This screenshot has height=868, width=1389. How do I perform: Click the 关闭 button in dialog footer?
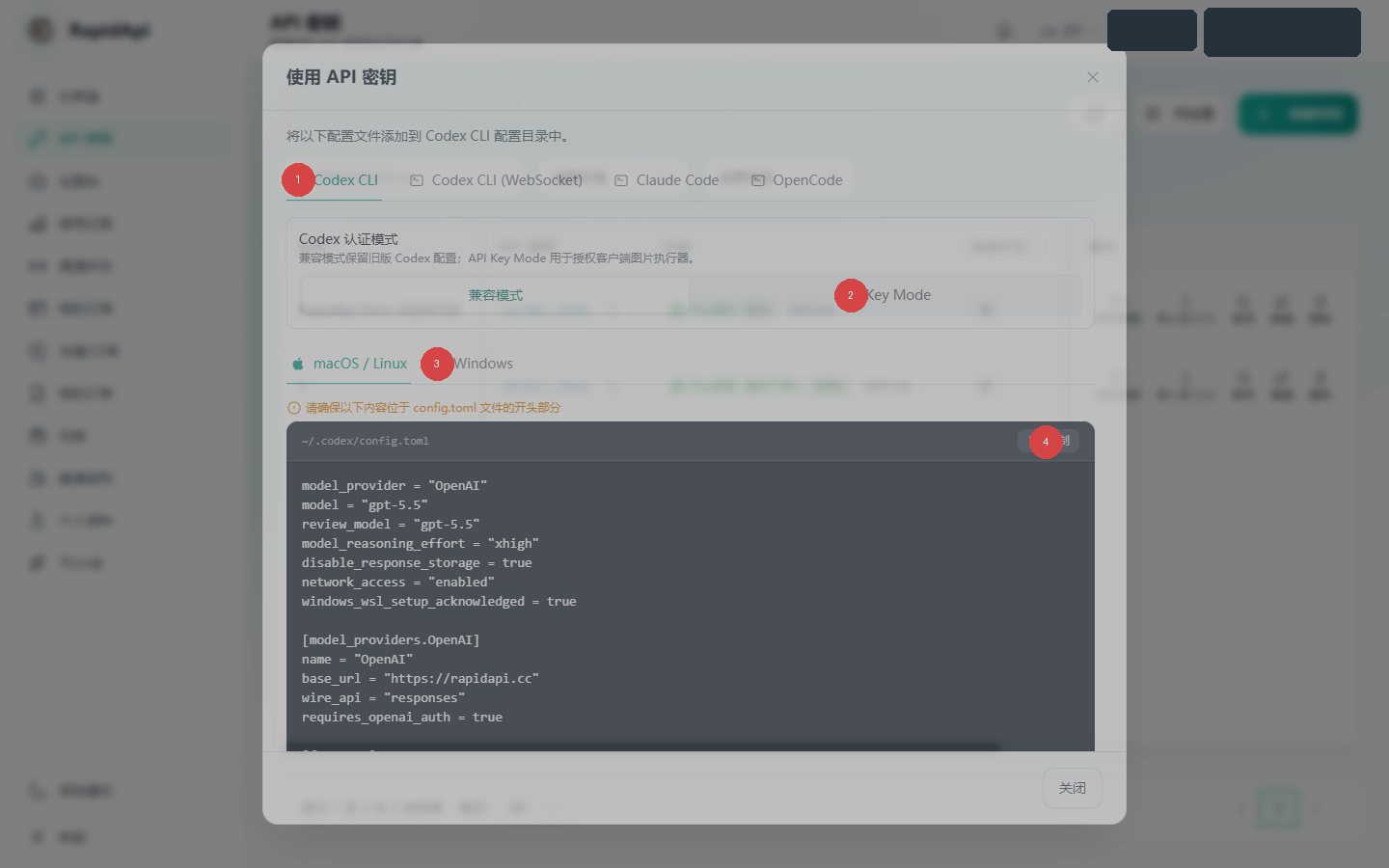pos(1073,788)
